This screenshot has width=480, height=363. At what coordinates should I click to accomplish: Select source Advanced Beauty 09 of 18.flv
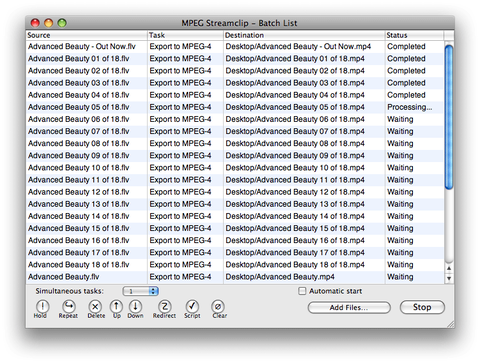click(79, 155)
